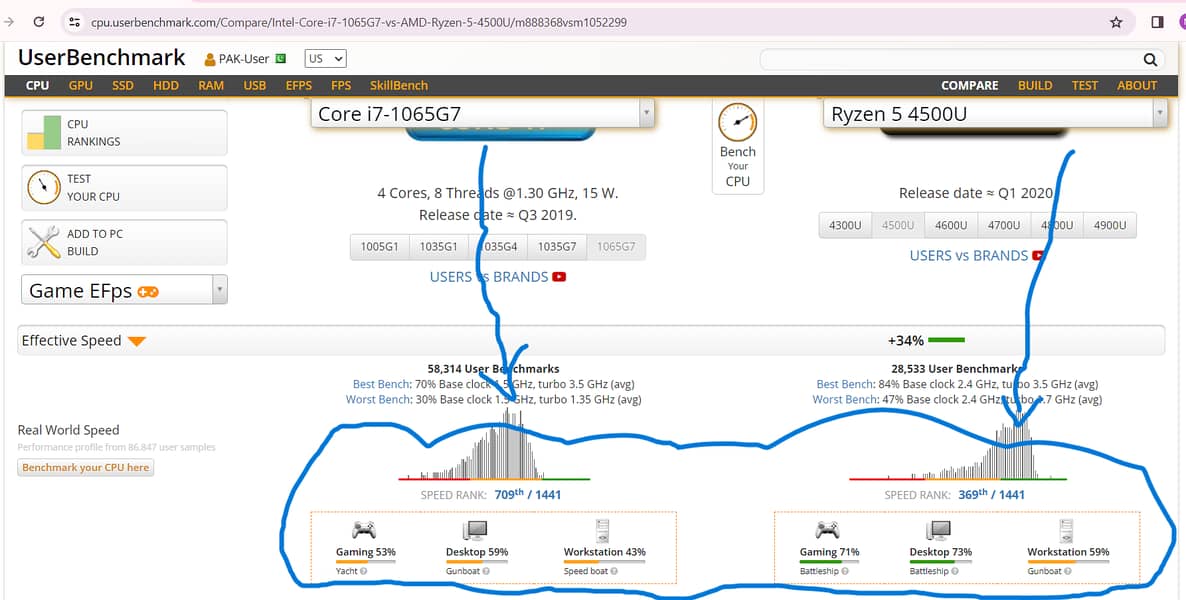Collapse the Effective Speed section arrow
This screenshot has width=1186, height=600.
137,342
